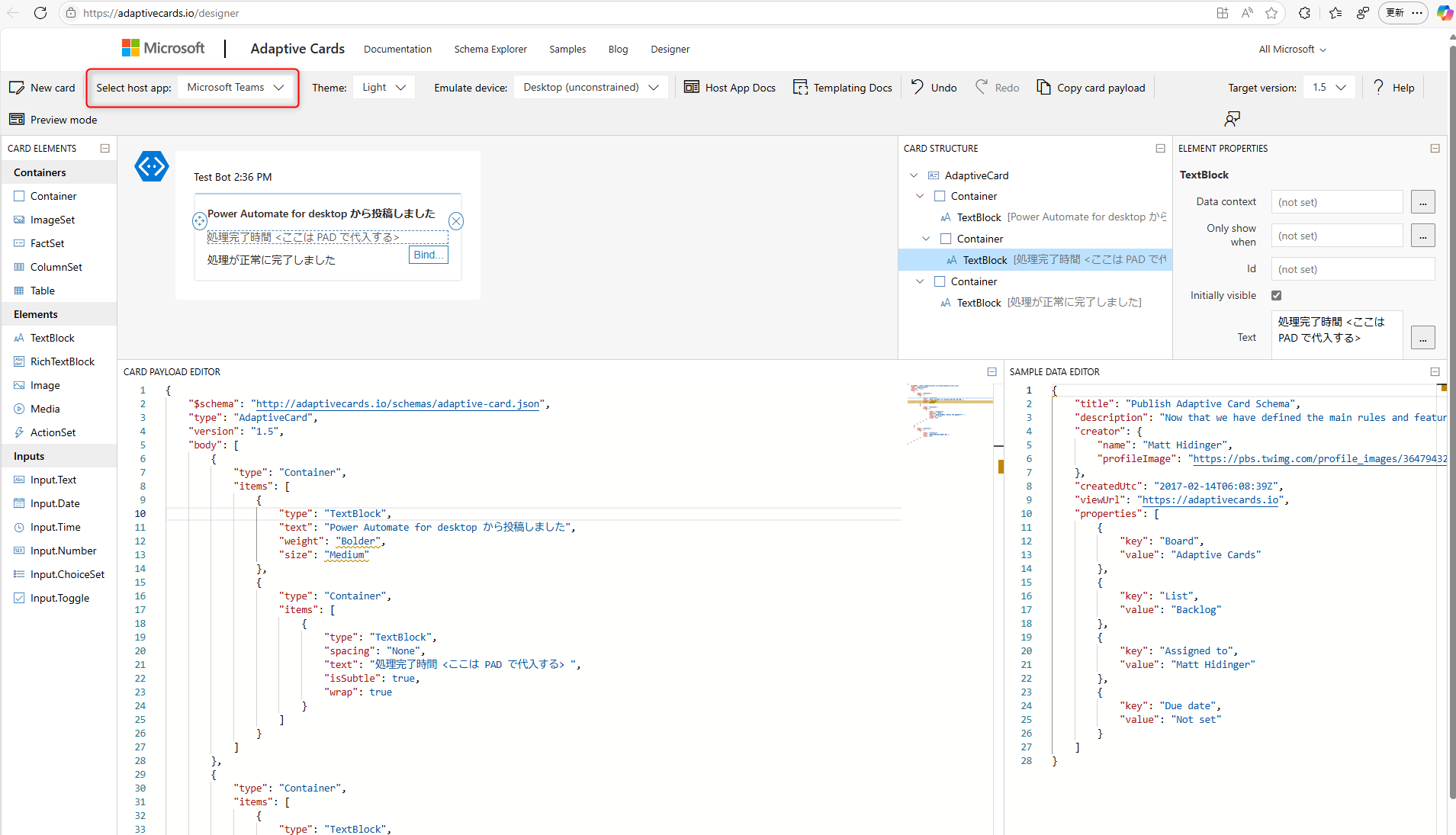This screenshot has height=835, width=1456.
Task: Collapse the Card Elements panel
Action: (105, 149)
